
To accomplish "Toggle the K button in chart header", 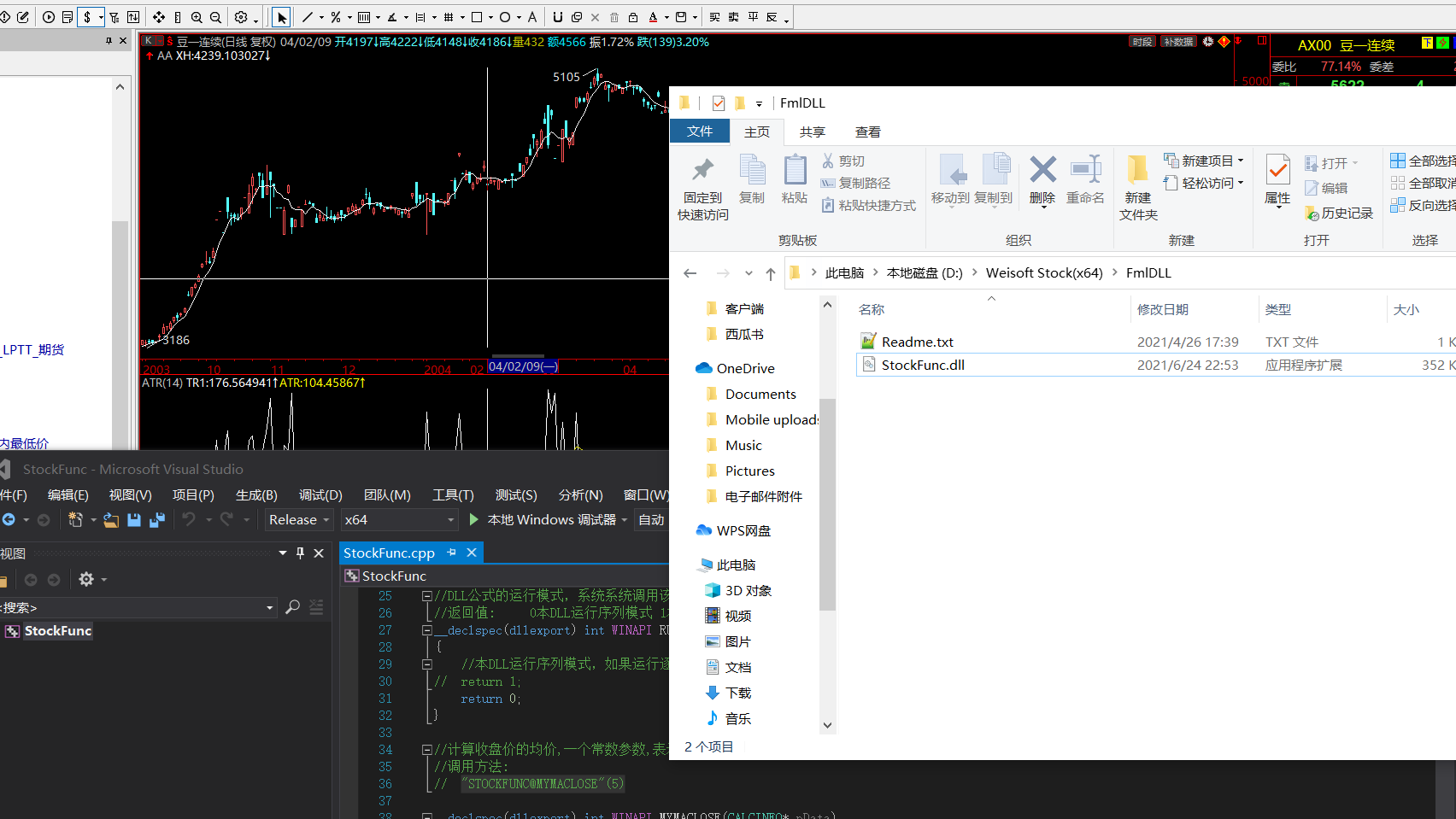I will coord(148,40).
